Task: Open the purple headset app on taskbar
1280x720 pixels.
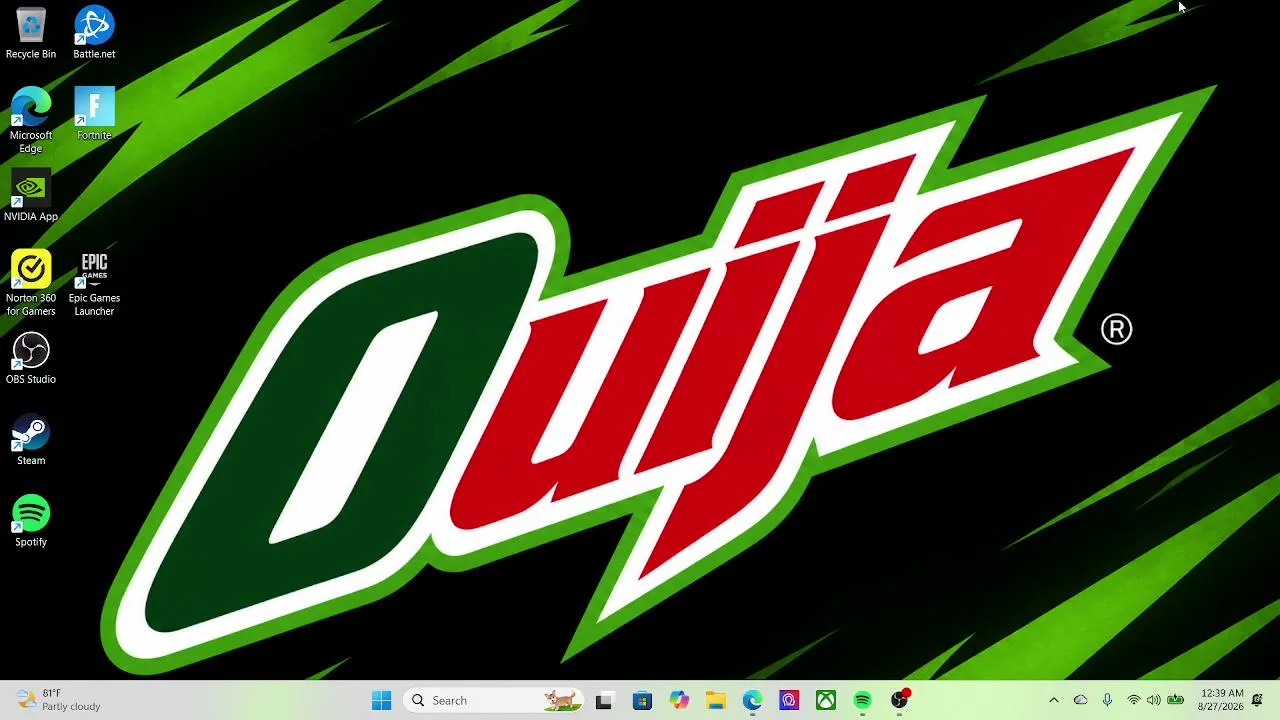Action: 789,701
